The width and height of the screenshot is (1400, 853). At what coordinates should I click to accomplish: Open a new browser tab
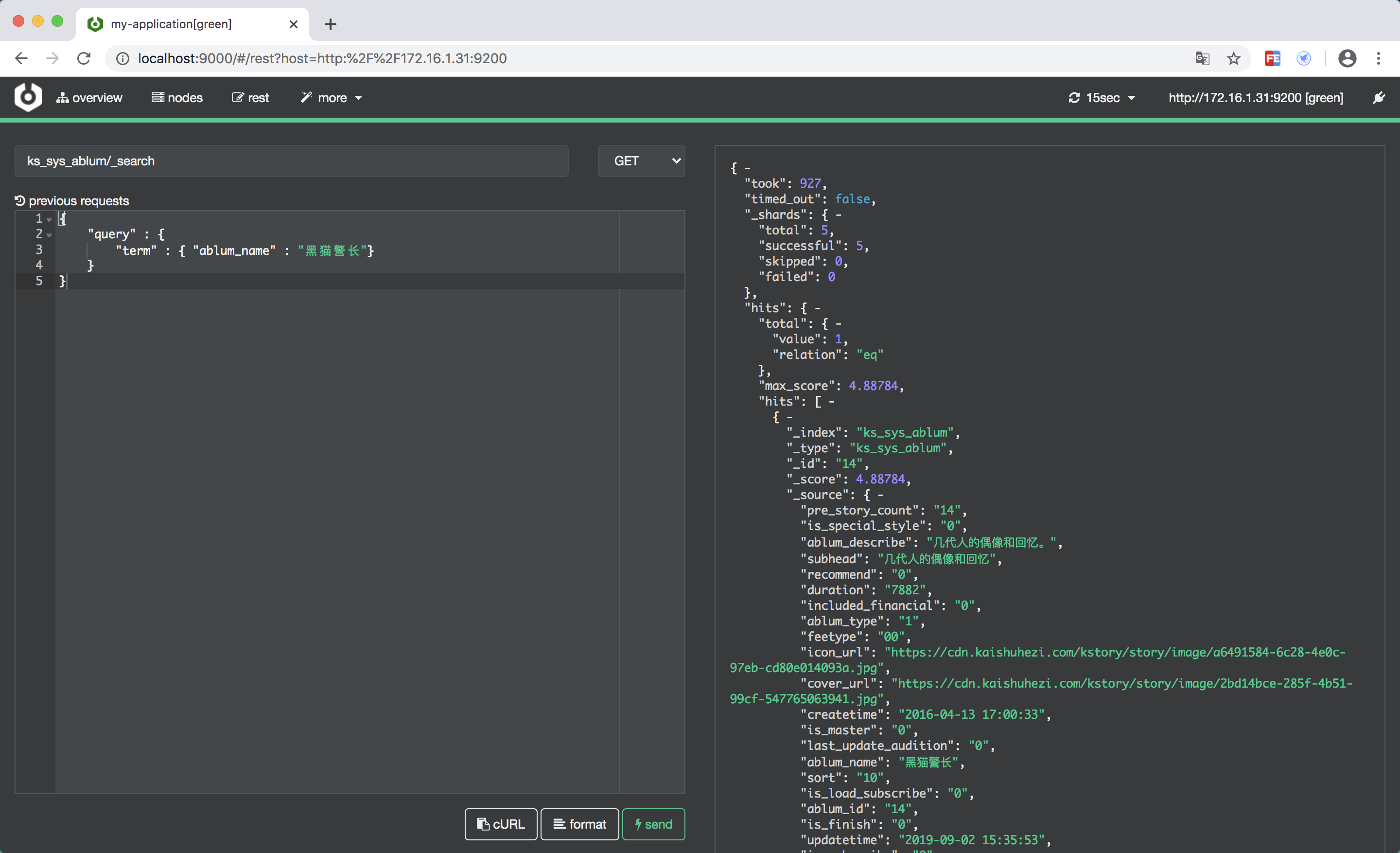point(330,24)
